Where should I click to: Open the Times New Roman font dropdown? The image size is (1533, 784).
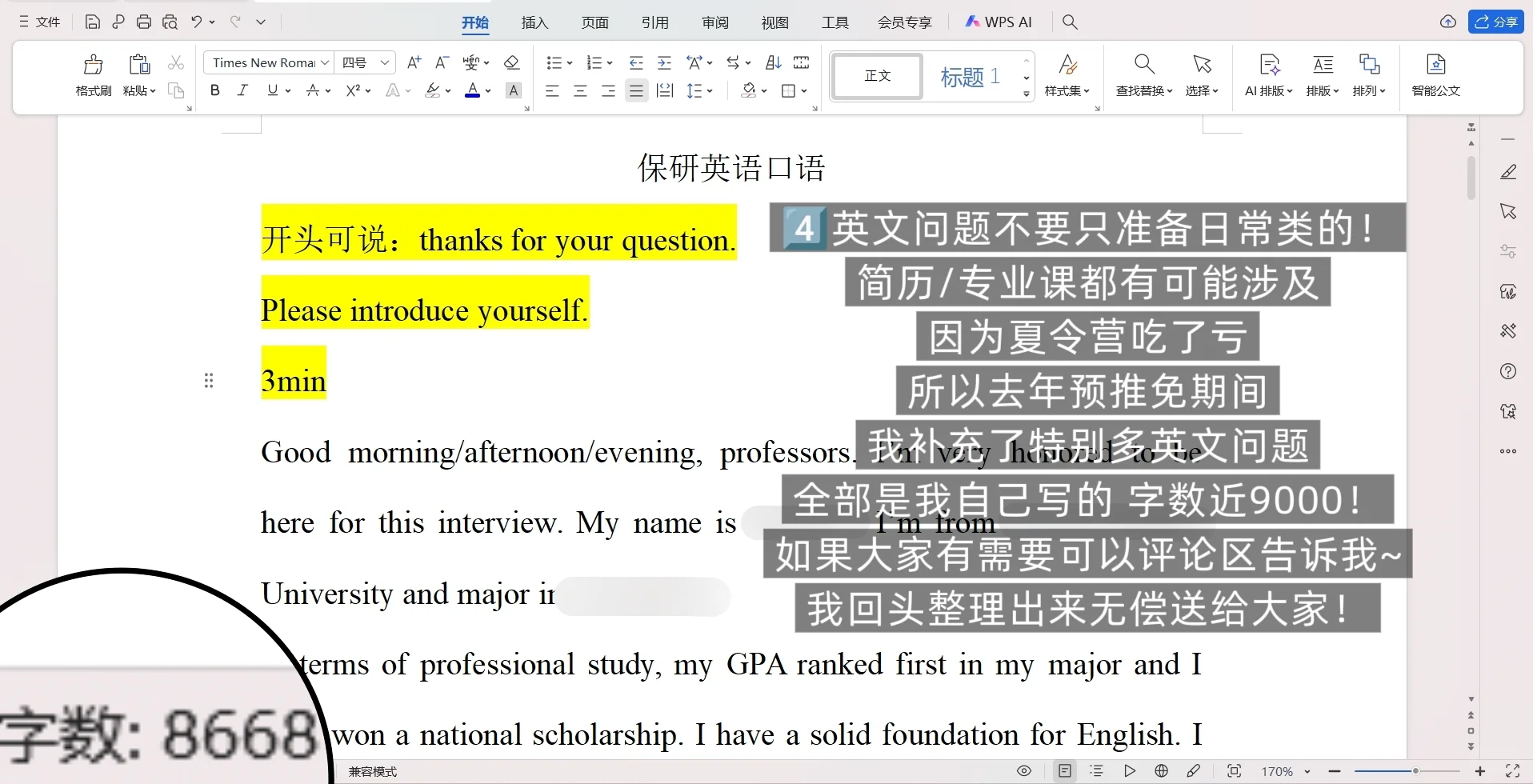click(325, 62)
